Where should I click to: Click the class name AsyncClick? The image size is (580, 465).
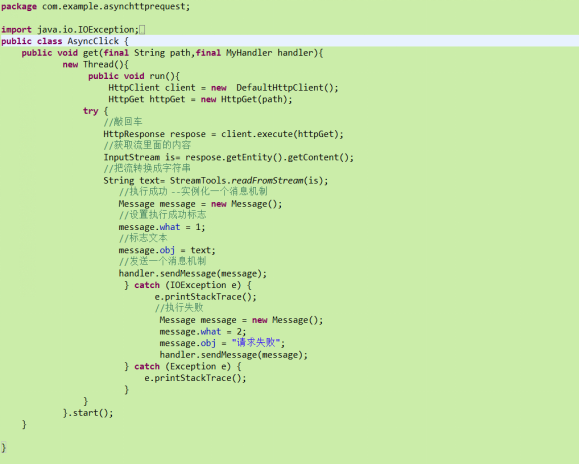93,41
